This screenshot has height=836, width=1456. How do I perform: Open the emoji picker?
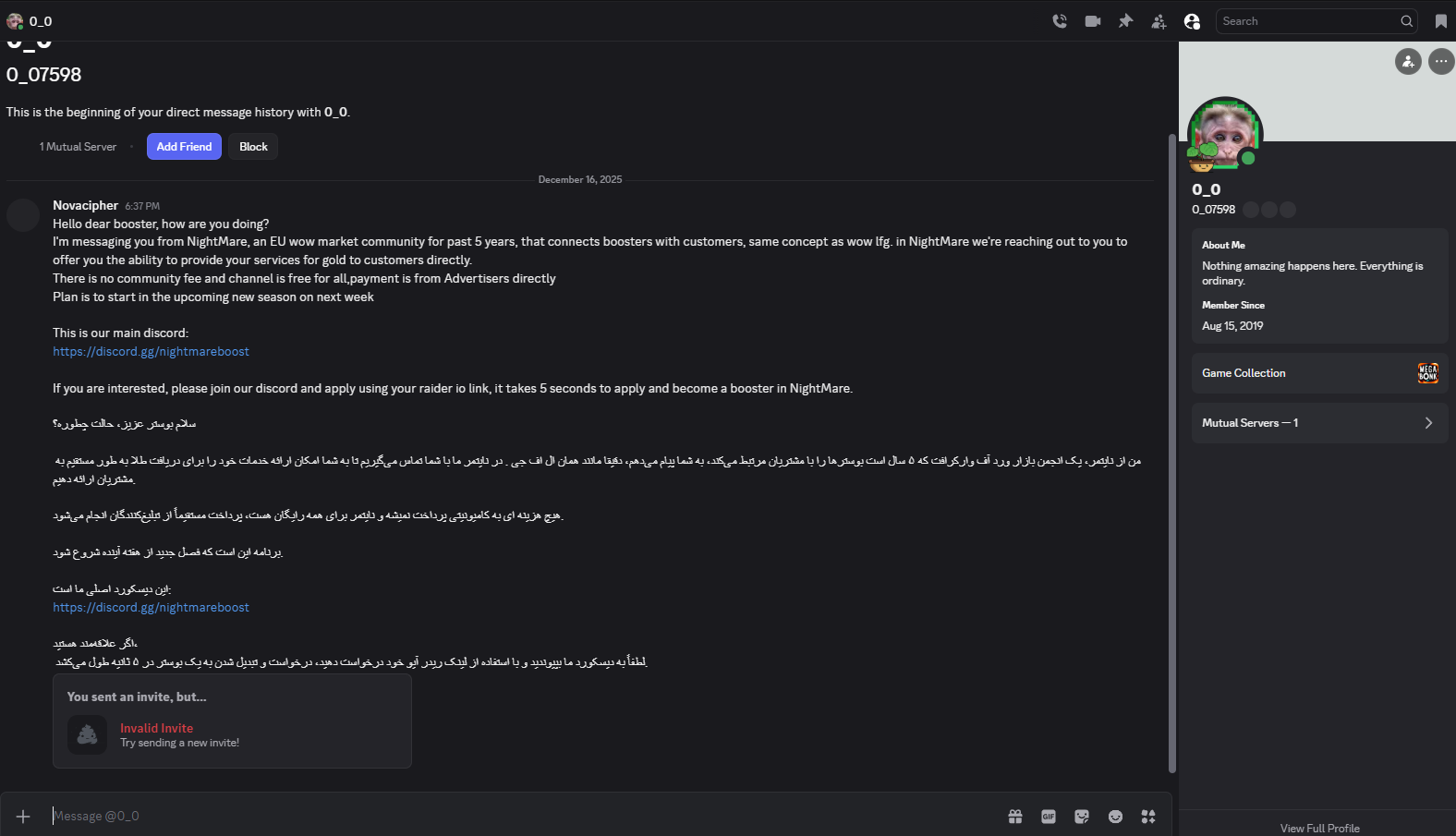click(1115, 817)
